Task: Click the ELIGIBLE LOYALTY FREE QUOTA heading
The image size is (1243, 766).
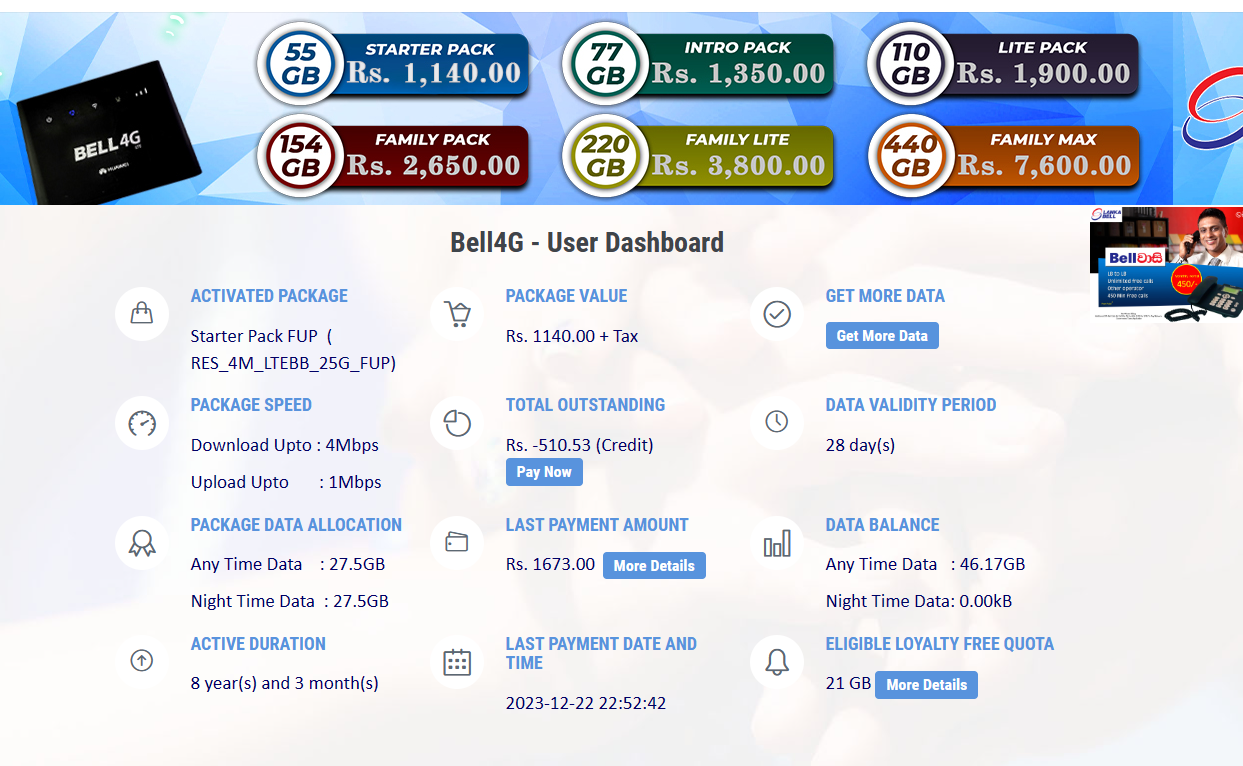Action: (x=940, y=644)
